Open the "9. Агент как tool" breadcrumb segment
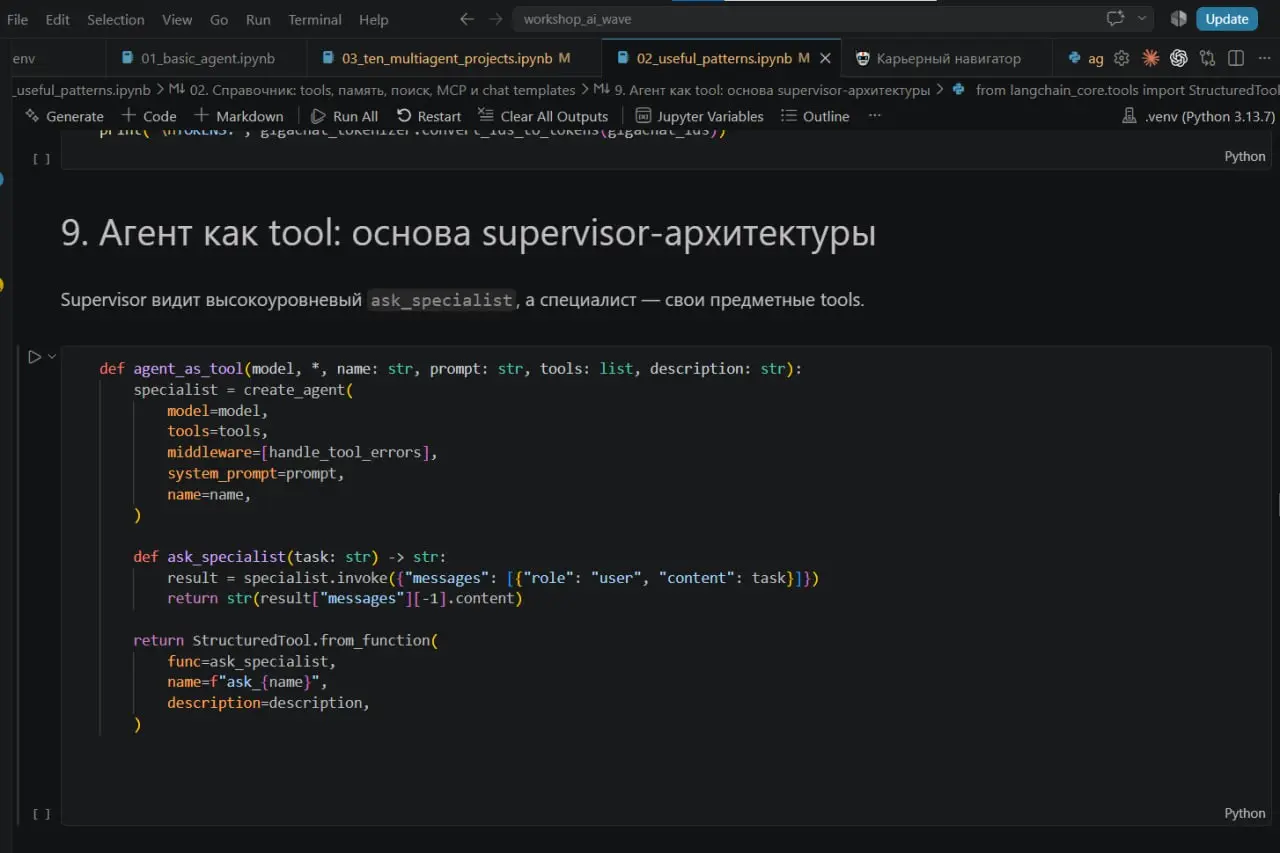This screenshot has height=853, width=1280. 761,90
